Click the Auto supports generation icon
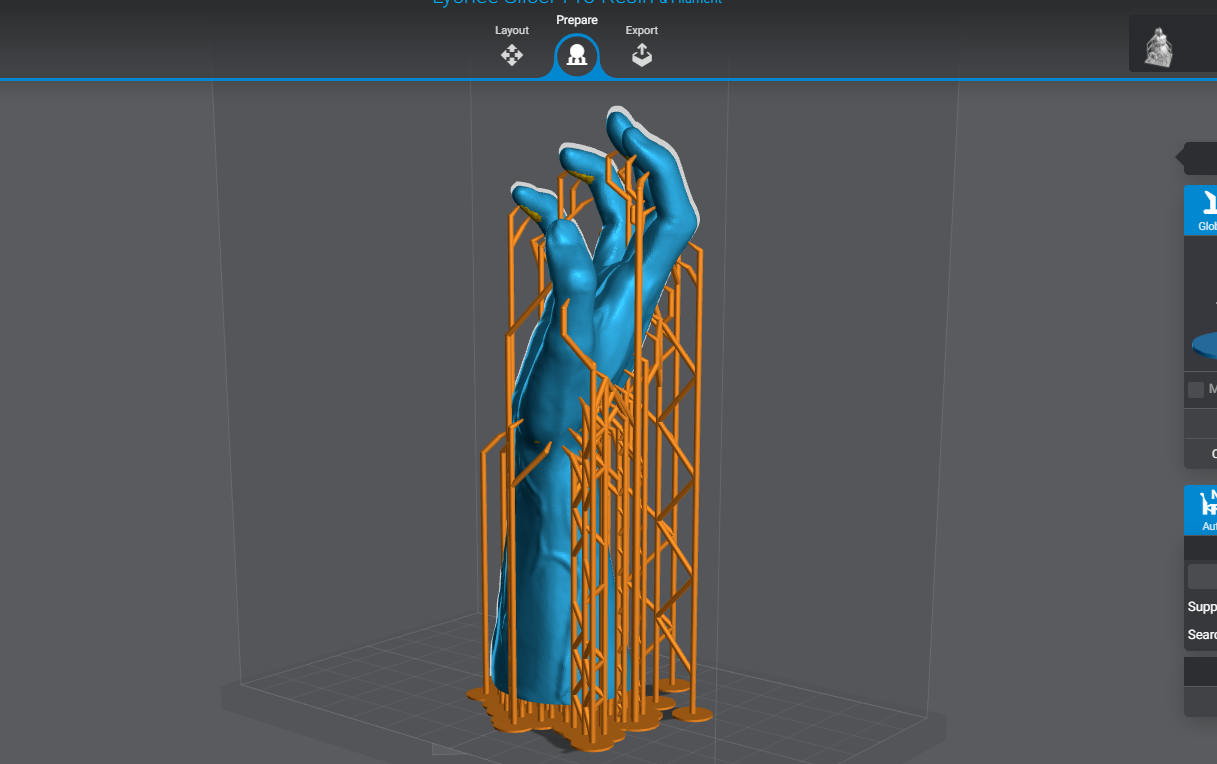This screenshot has height=764, width=1217. click(x=1208, y=506)
